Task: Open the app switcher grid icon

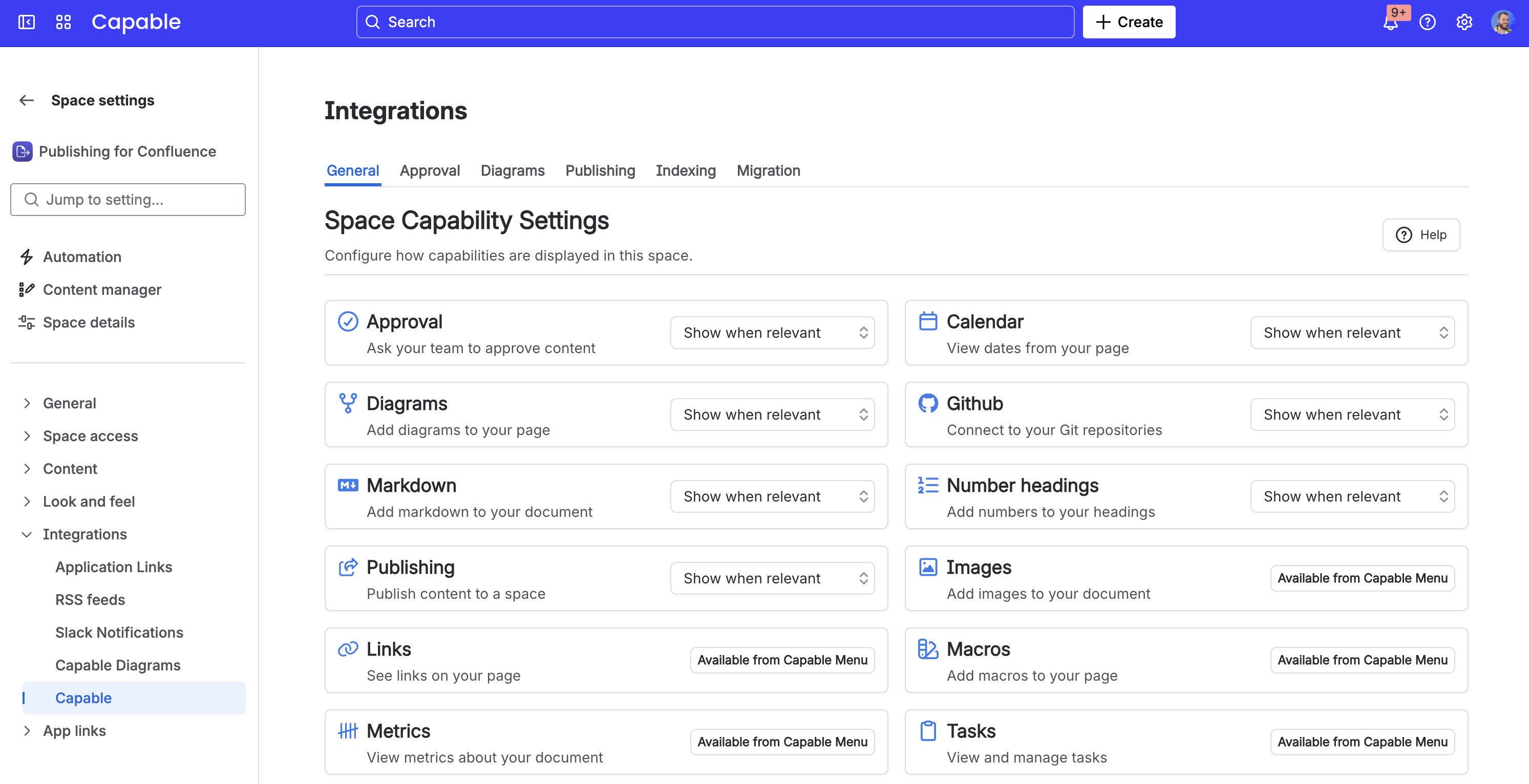Action: click(63, 22)
